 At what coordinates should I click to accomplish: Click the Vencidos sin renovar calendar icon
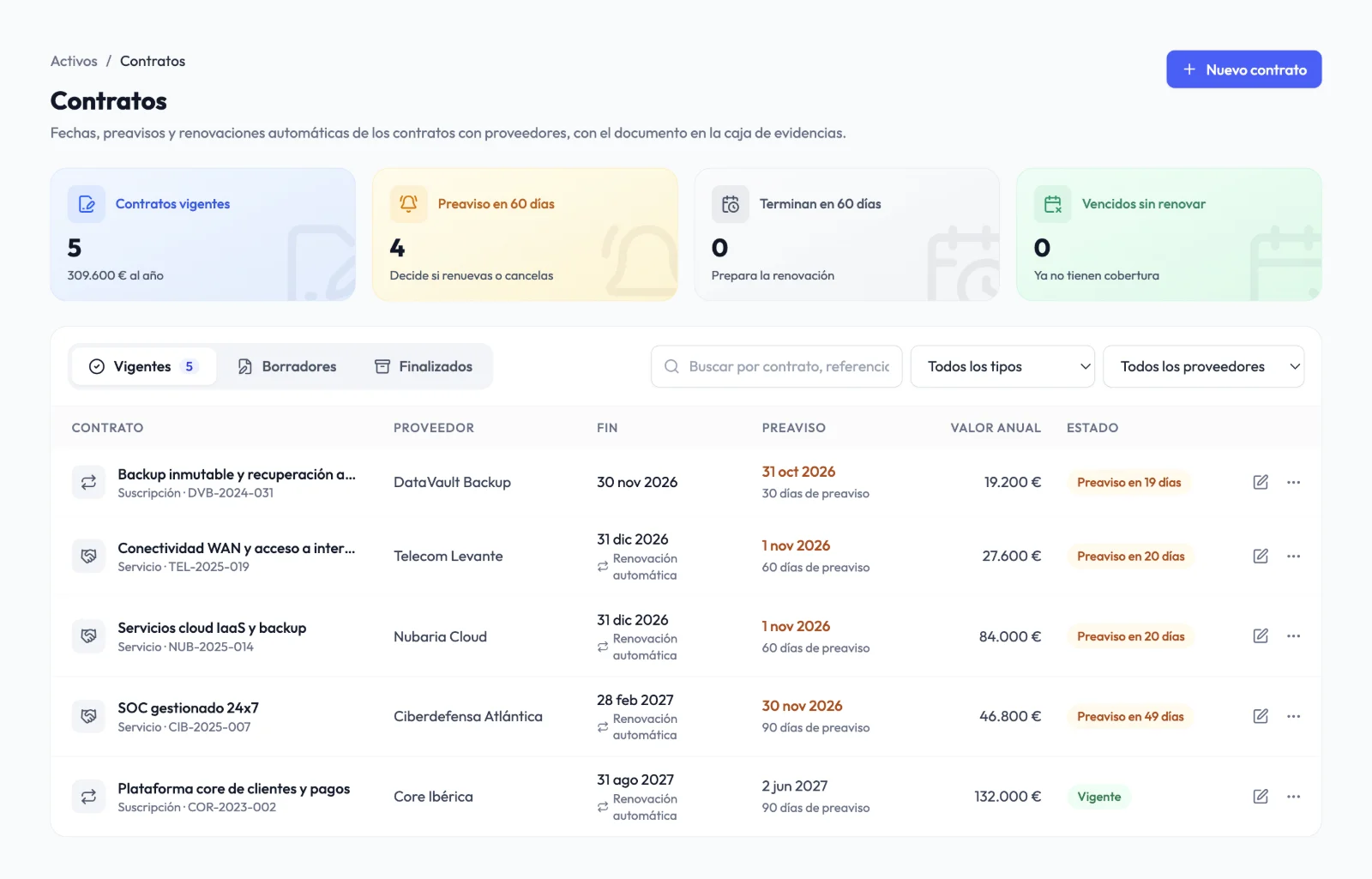coord(1052,204)
